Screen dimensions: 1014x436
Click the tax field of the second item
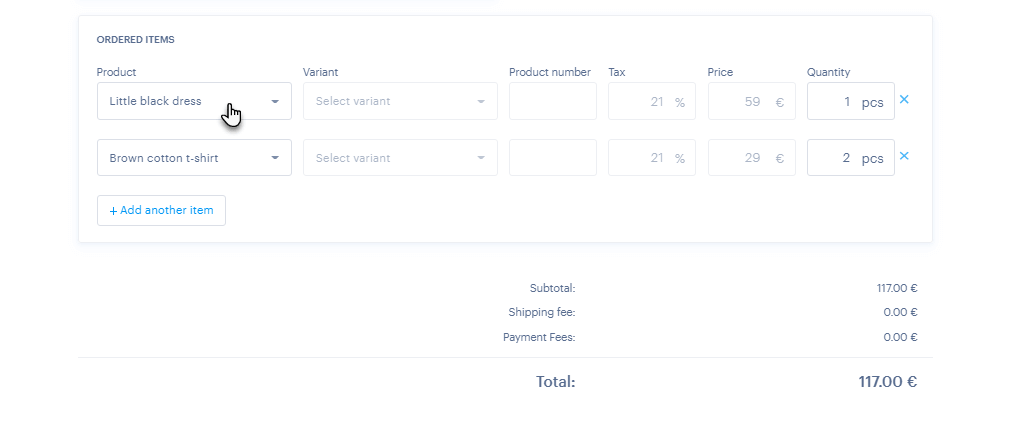651,158
